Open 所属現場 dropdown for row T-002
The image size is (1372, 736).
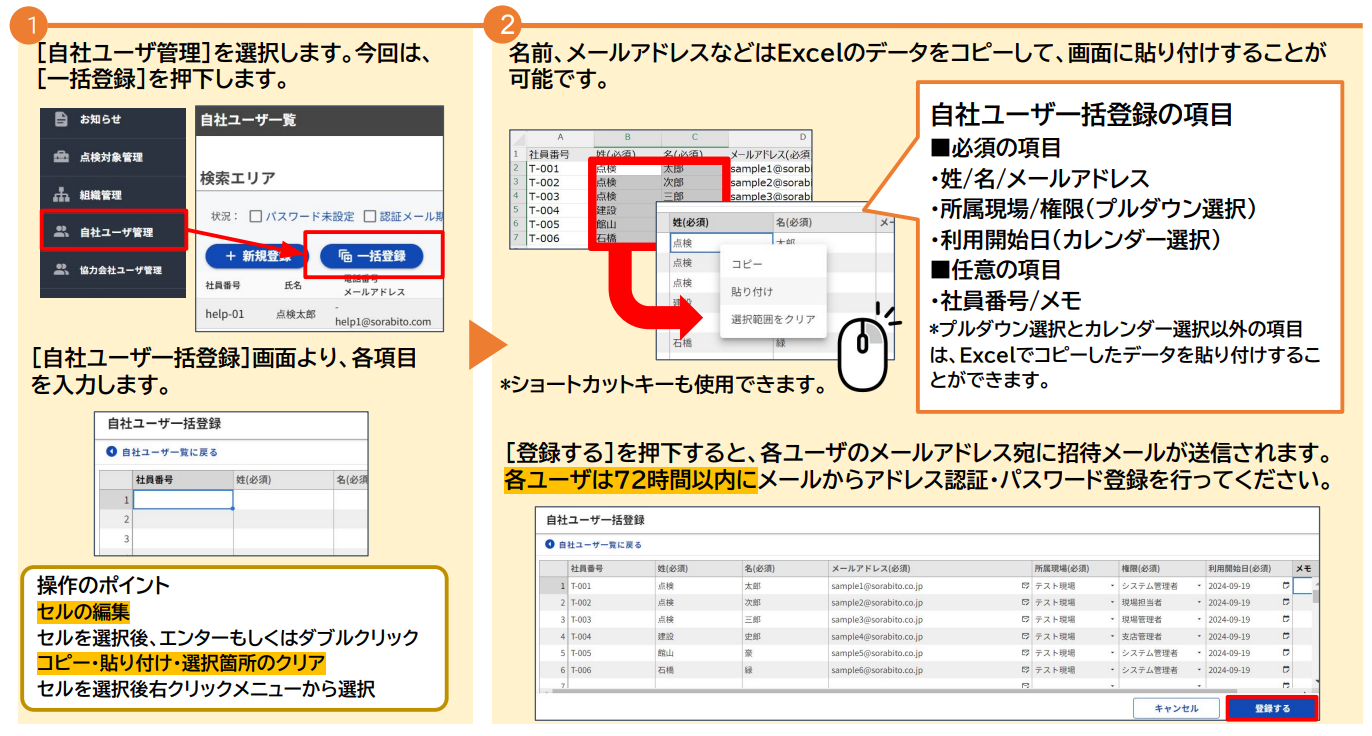point(1112,603)
